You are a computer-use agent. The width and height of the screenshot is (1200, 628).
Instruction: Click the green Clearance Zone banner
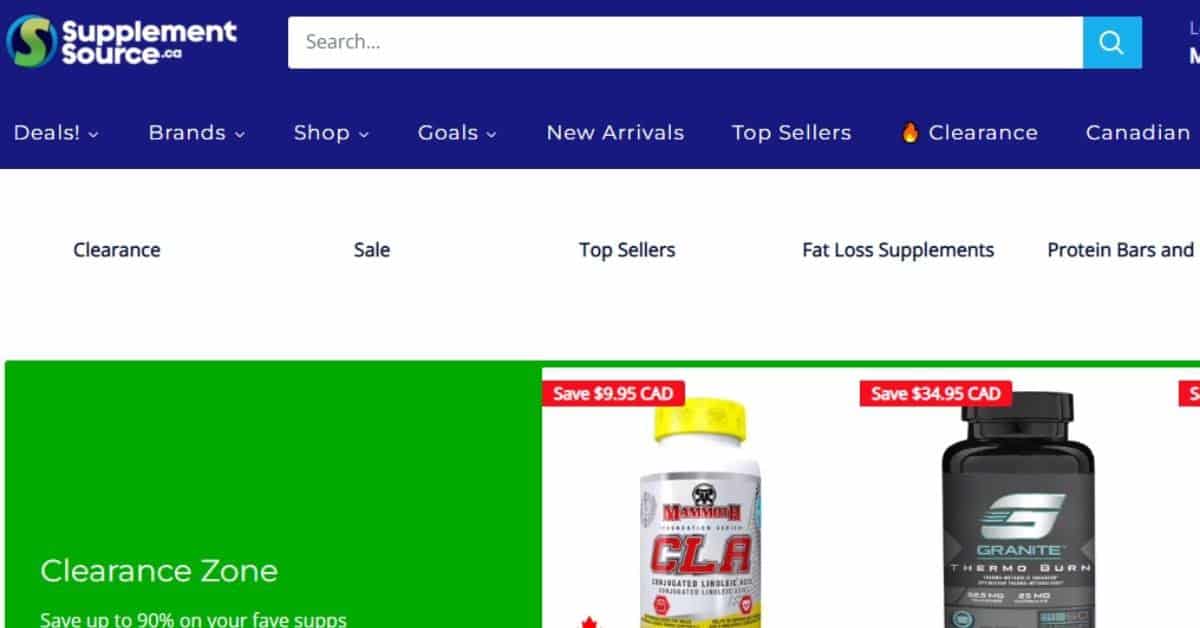273,495
